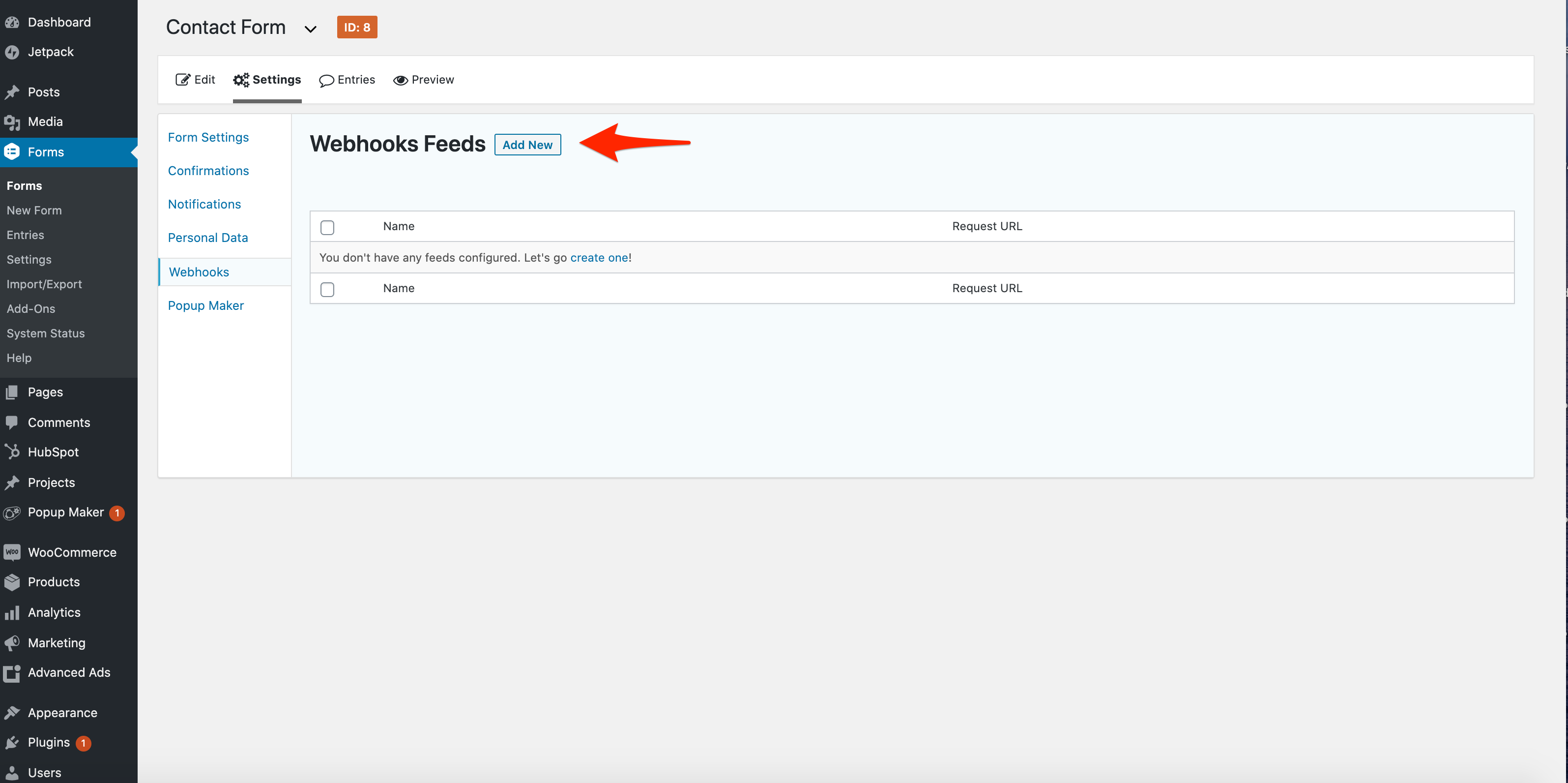Screen dimensions: 1568x783
Task: Click the HubSpot sprocket icon
Action: 13,452
